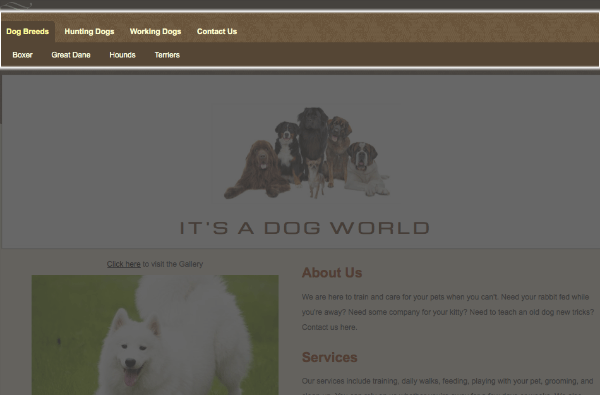Click the Terriers submenu item
This screenshot has height=395, width=600.
[x=167, y=55]
